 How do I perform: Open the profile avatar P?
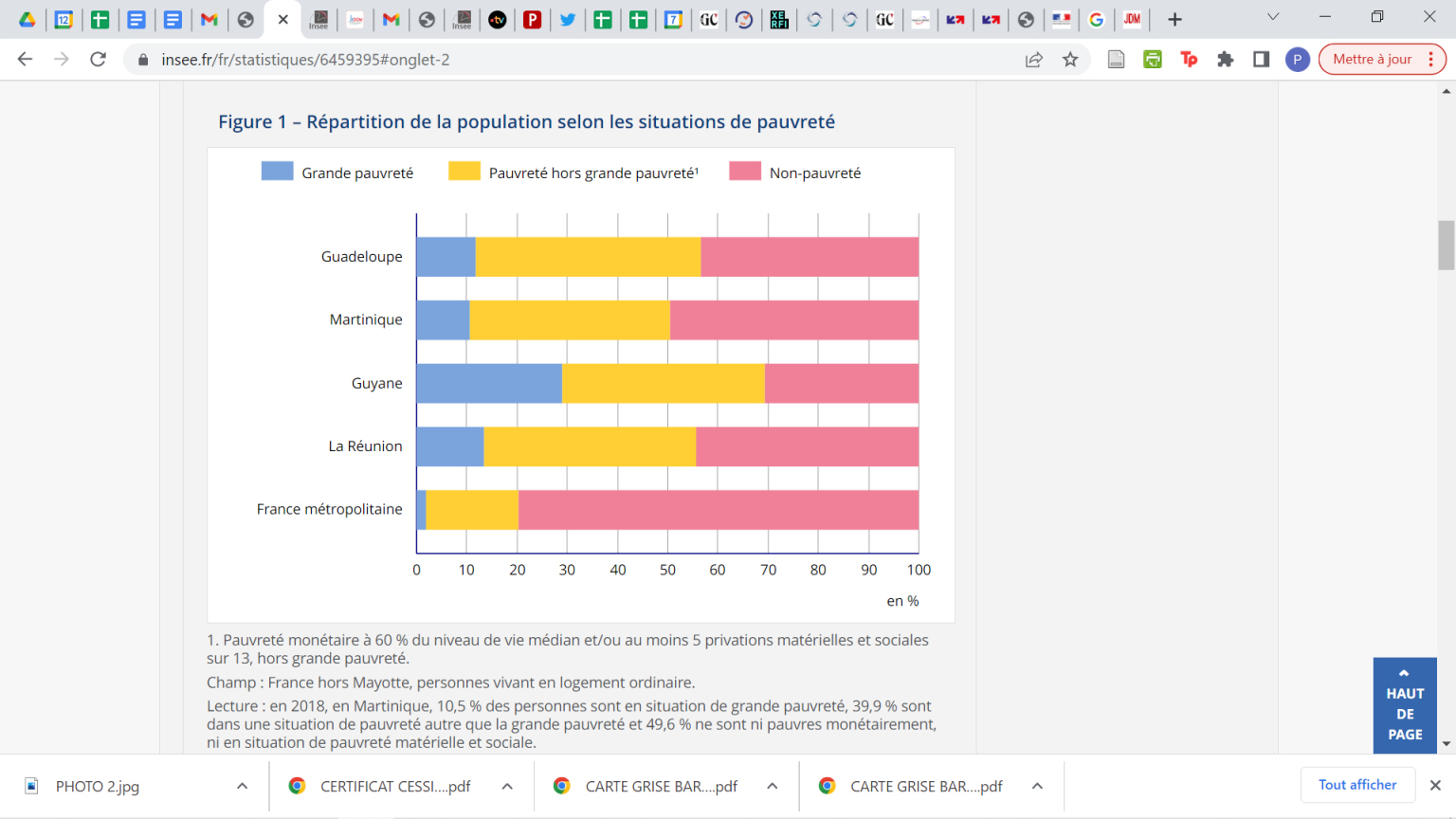(1297, 60)
